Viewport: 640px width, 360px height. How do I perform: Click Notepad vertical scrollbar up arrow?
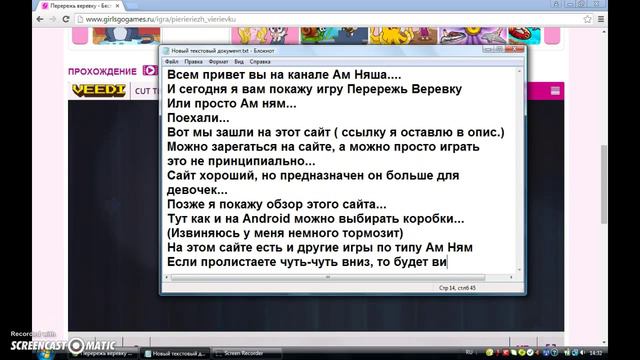click(520, 71)
